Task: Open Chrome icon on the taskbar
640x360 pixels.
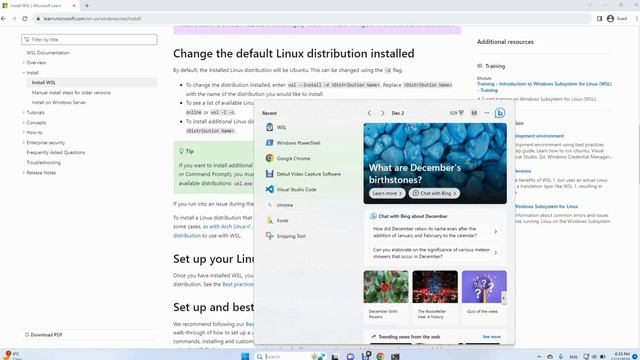Action: click(x=380, y=356)
